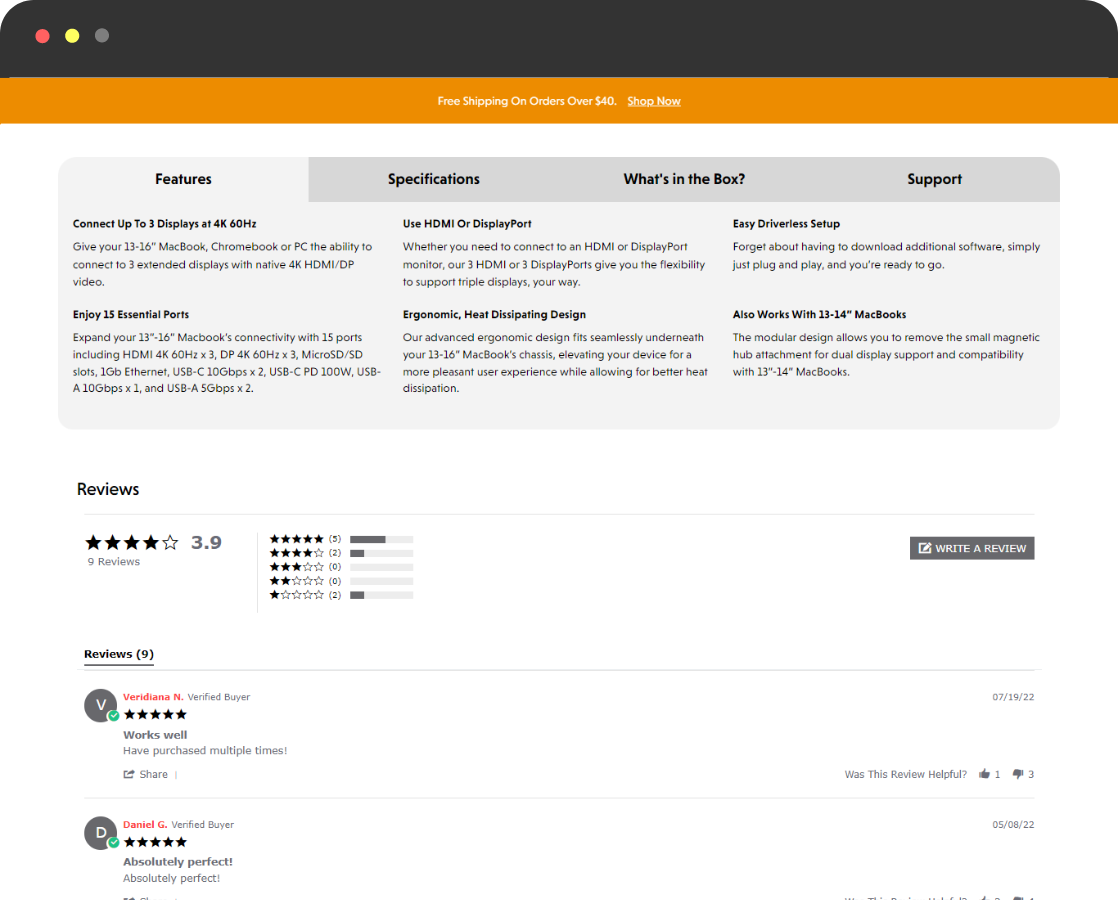
Task: Click thumbs up on Veridiana's review
Action: (x=984, y=774)
